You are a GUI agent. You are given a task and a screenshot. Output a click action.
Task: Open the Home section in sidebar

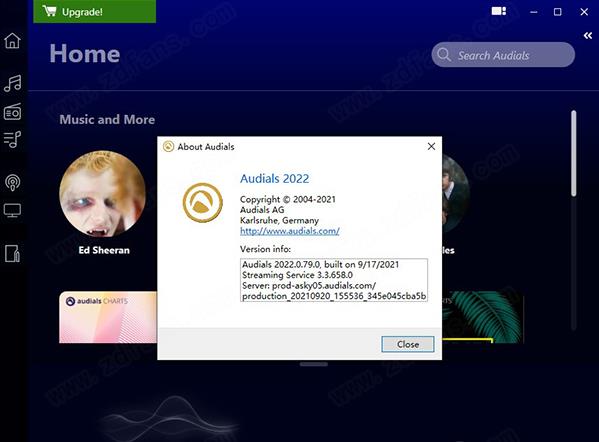tap(12, 40)
